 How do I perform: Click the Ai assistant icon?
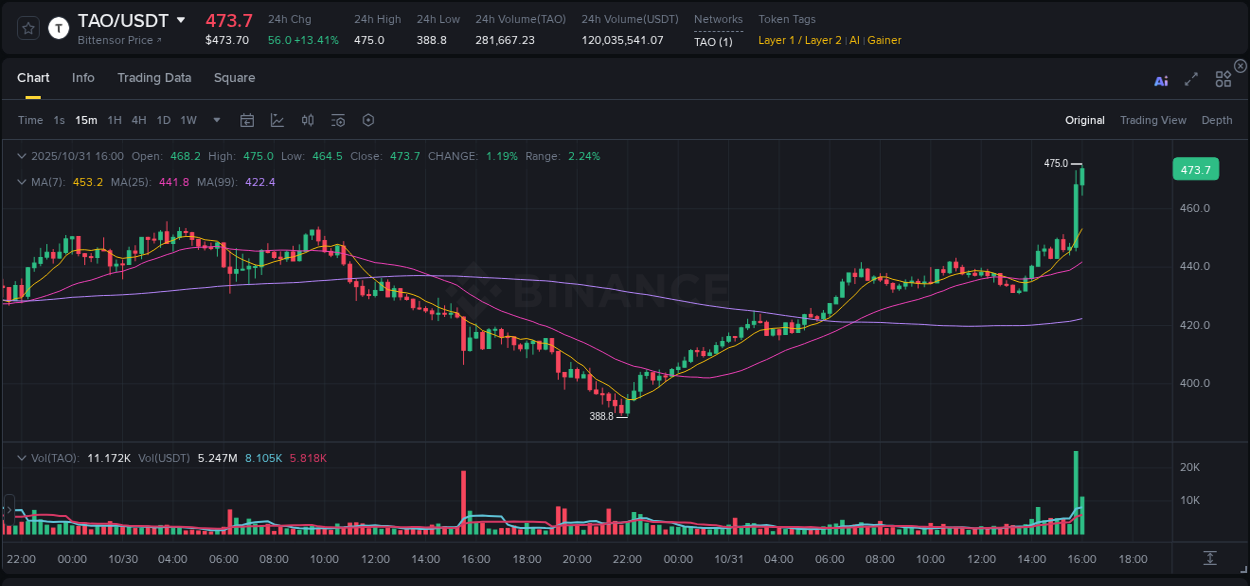[x=1161, y=79]
